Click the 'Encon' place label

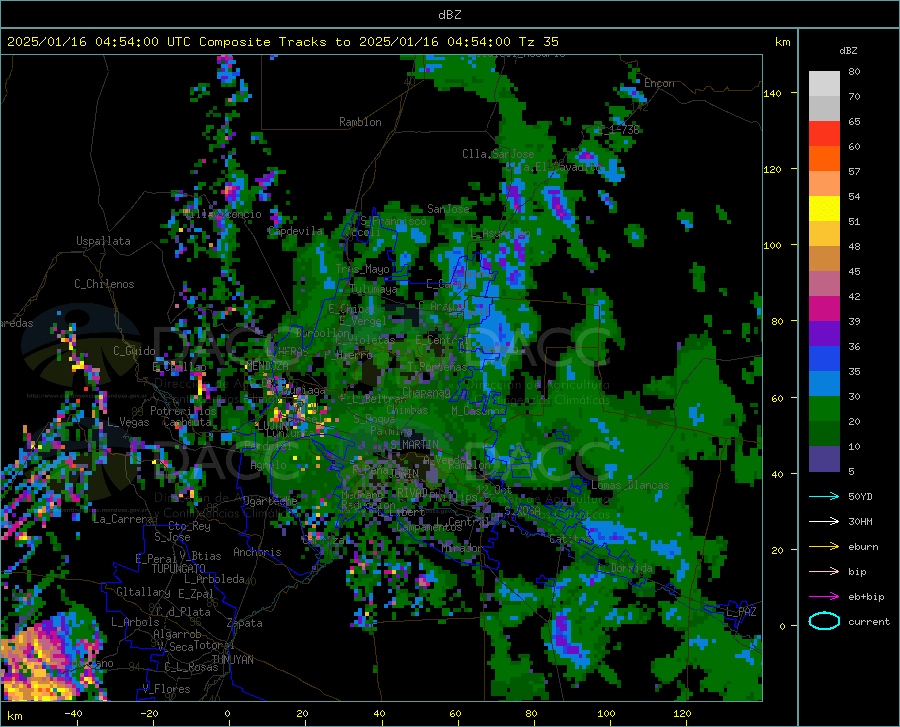659,83
